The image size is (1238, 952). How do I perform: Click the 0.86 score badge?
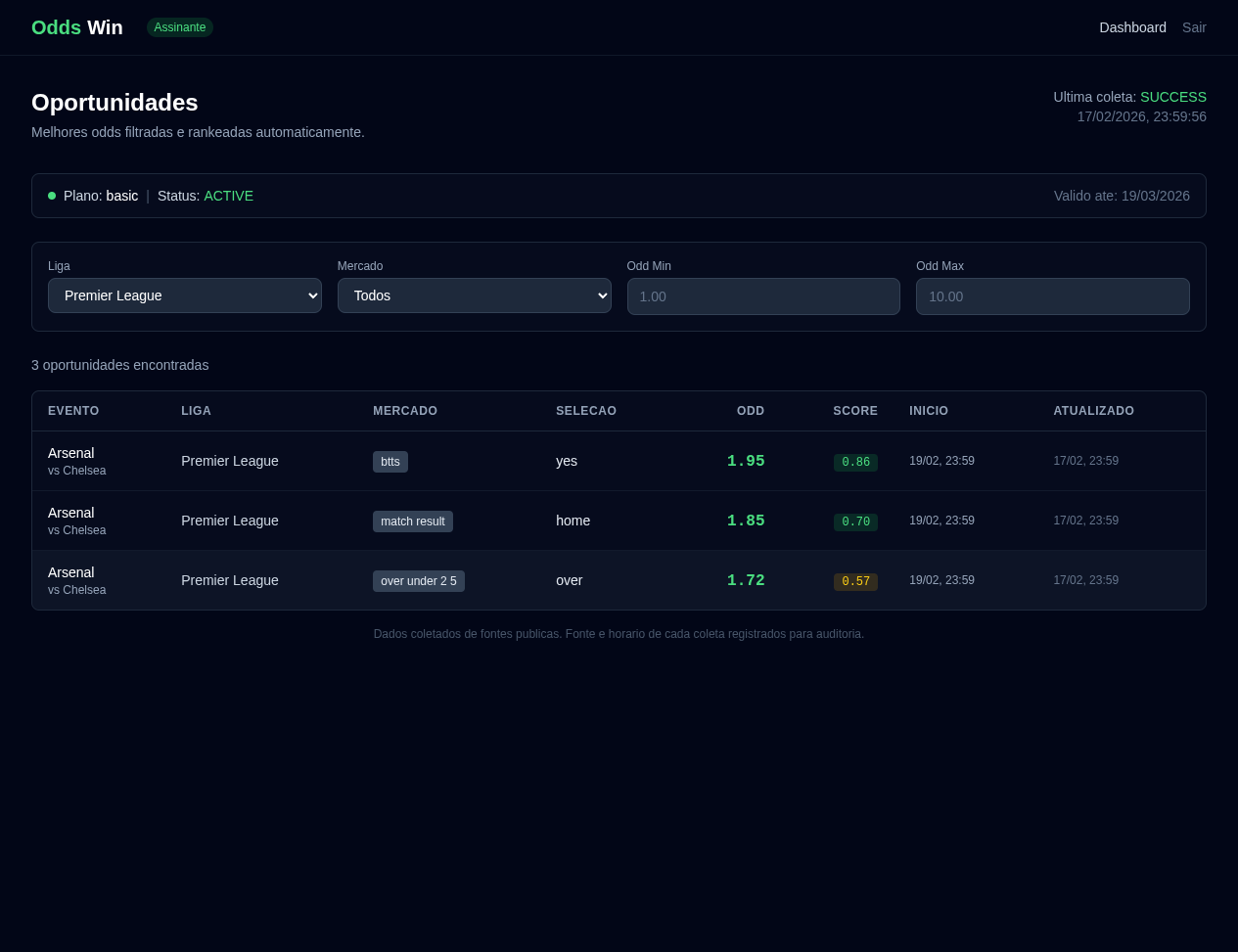(855, 462)
